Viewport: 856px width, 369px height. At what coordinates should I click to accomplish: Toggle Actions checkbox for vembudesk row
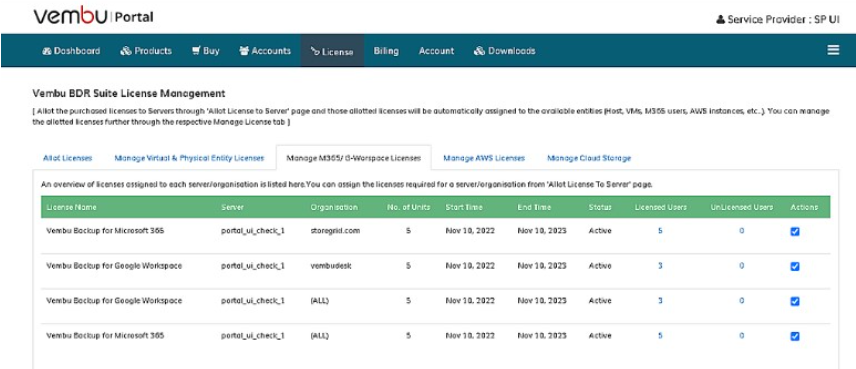(x=795, y=266)
